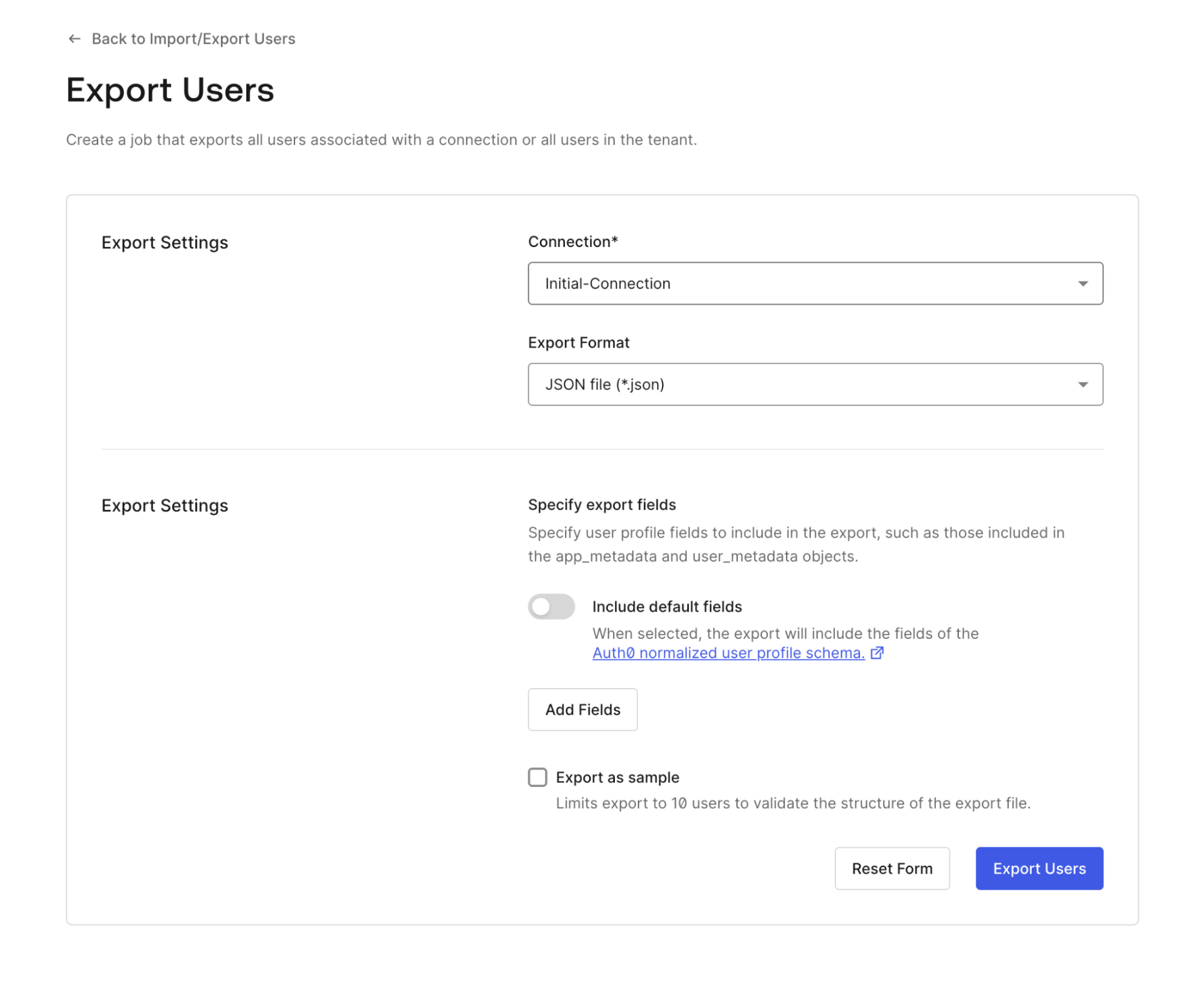
Task: Click the Connection dropdown caret arrow
Action: pos(1082,284)
